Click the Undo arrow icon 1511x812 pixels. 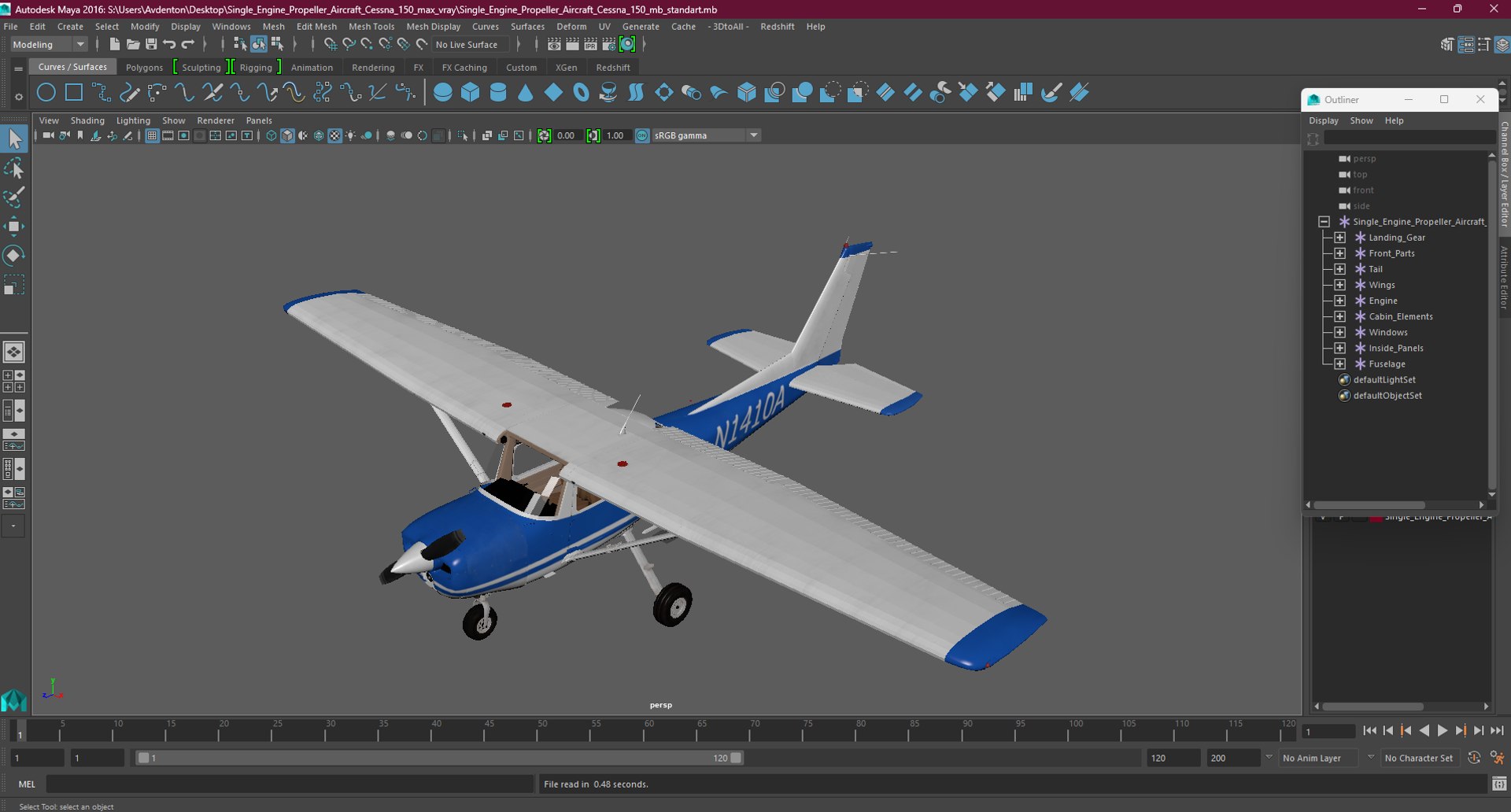169,45
